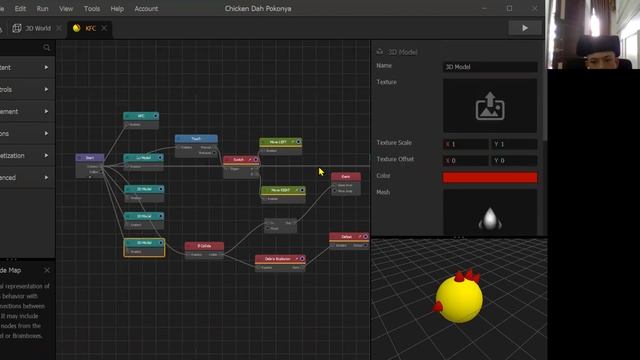Click the texture upload image icon
The image size is (640, 360).
click(490, 106)
